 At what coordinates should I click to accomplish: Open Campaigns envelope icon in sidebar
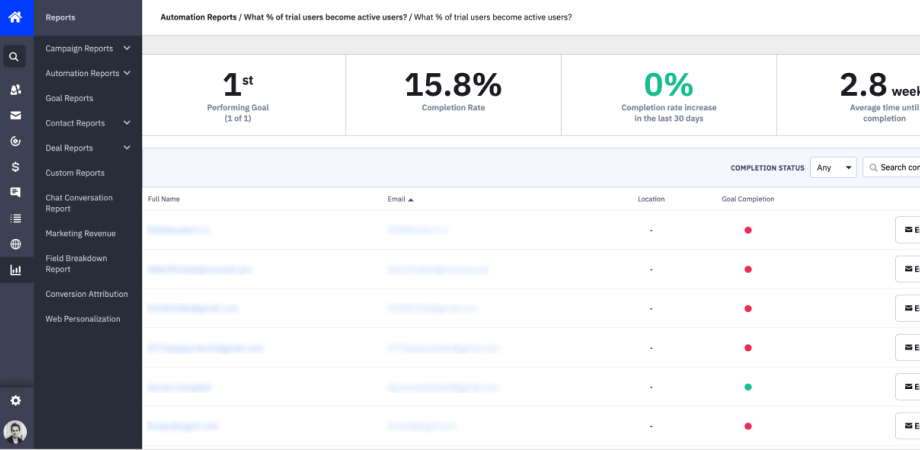point(15,116)
